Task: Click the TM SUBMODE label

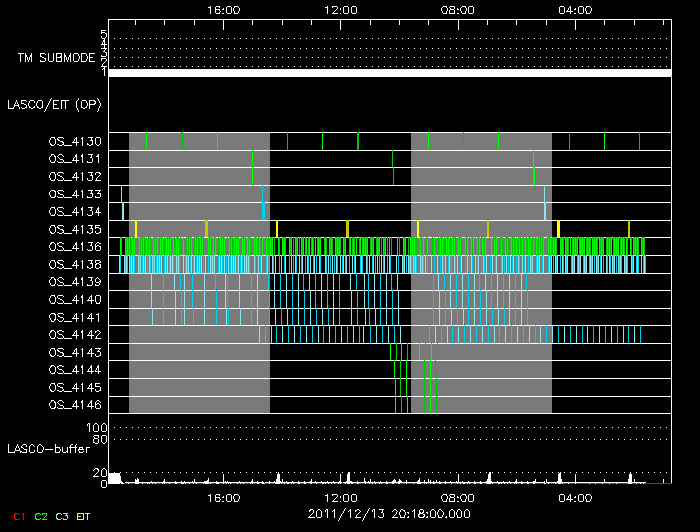Action: (x=55, y=58)
